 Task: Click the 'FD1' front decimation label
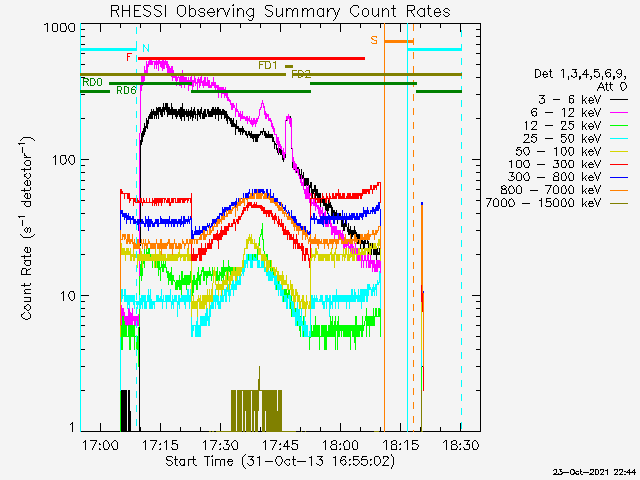(268, 65)
